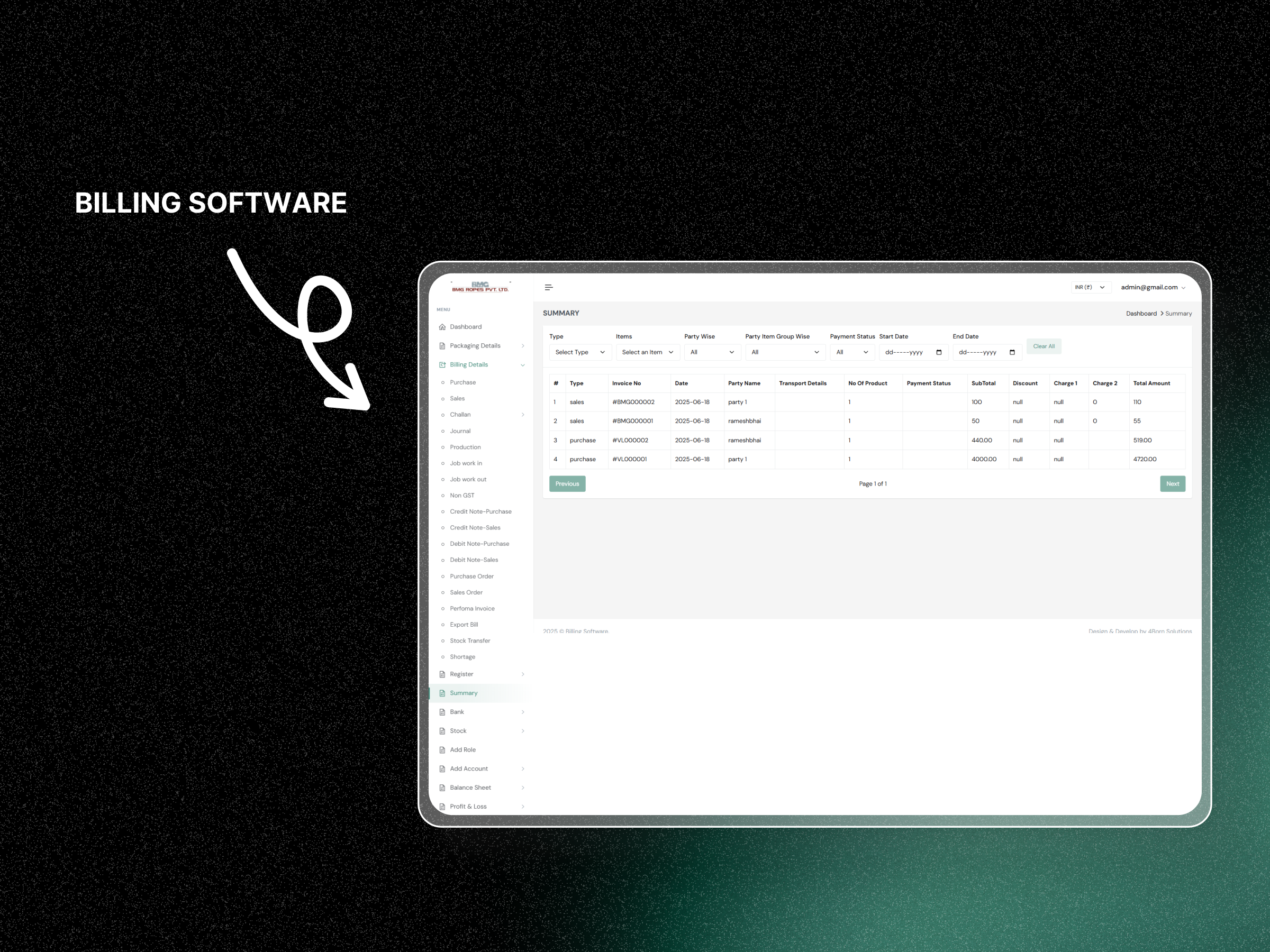
Task: Click the Add Role sidebar icon
Action: tap(442, 750)
